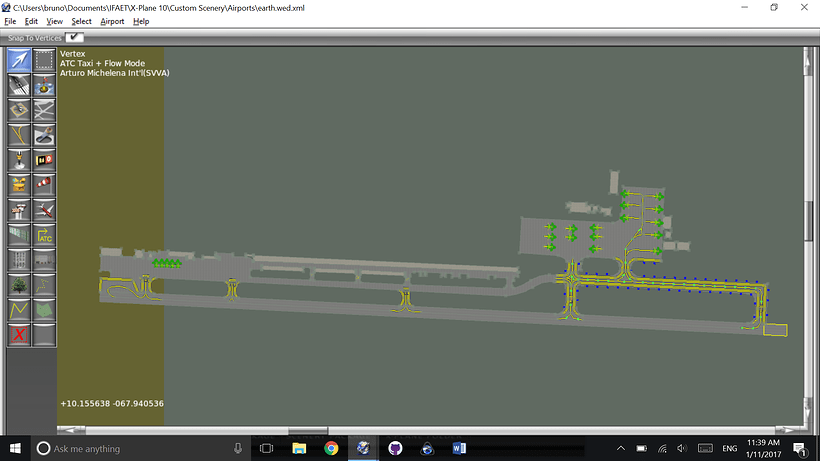Choose the Taxi Sign tool

[44, 160]
